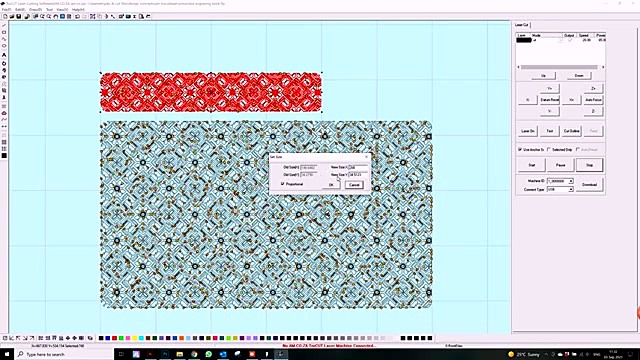The image size is (640, 360).
Task: Click the Laser On button
Action: 528,131
